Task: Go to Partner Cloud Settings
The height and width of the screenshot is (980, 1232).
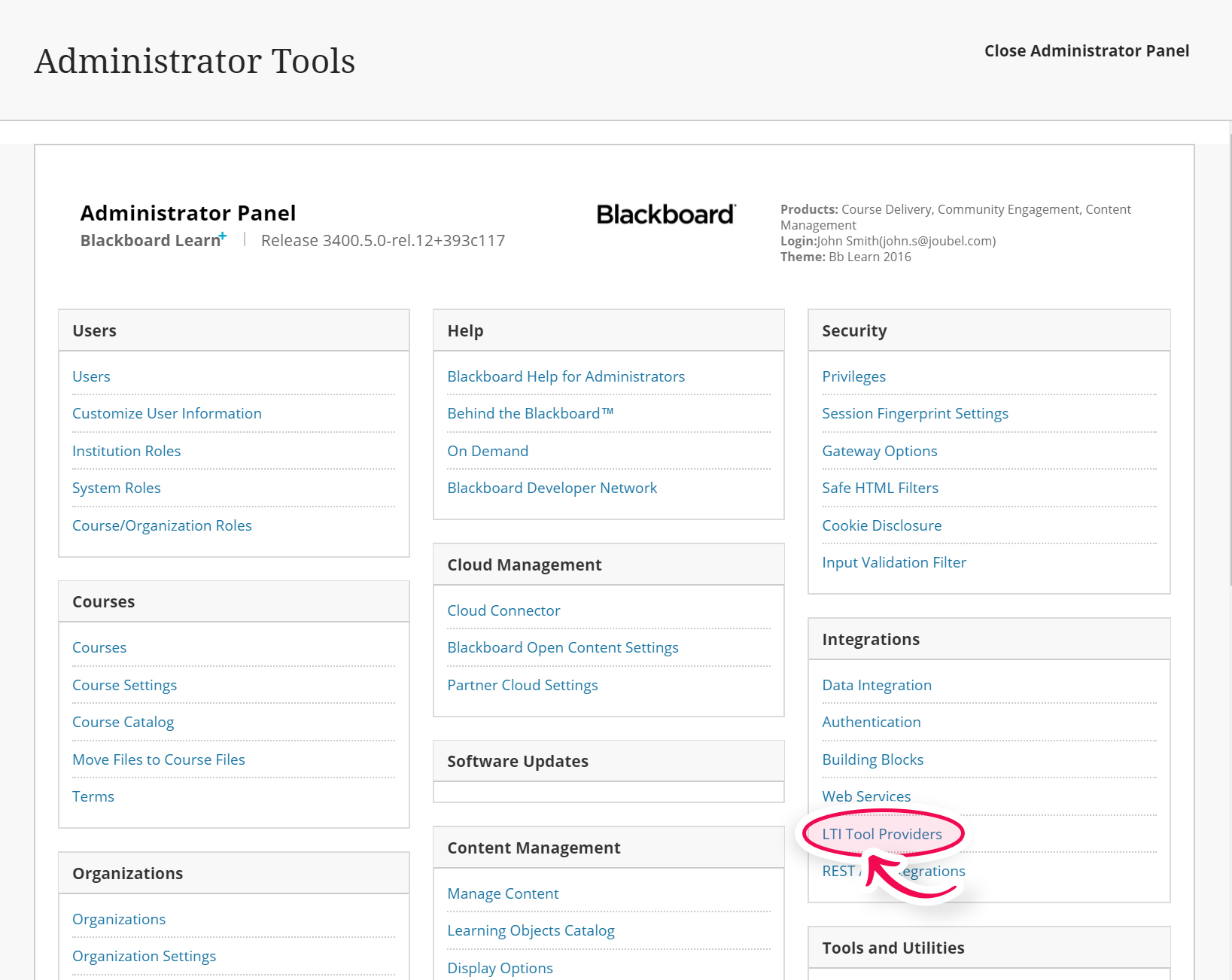Action: (x=522, y=685)
